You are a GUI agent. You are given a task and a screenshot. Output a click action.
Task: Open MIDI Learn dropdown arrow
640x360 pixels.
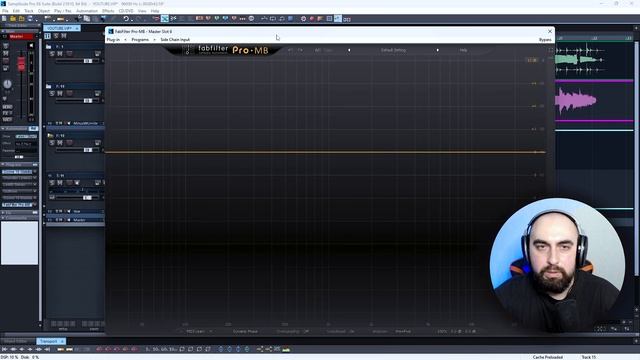point(211,331)
